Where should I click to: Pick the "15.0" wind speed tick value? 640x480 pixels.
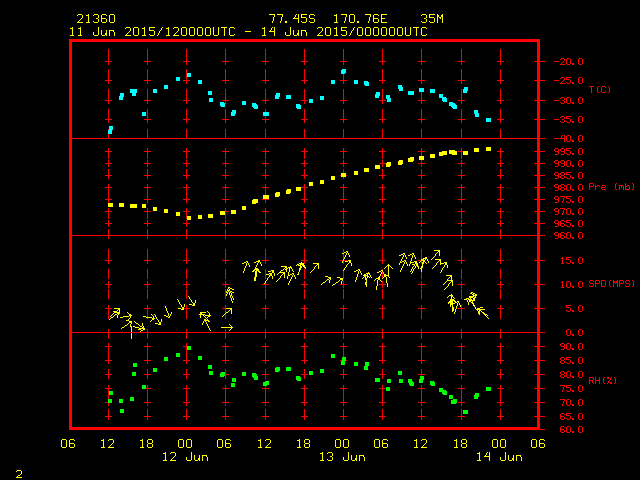(x=571, y=260)
